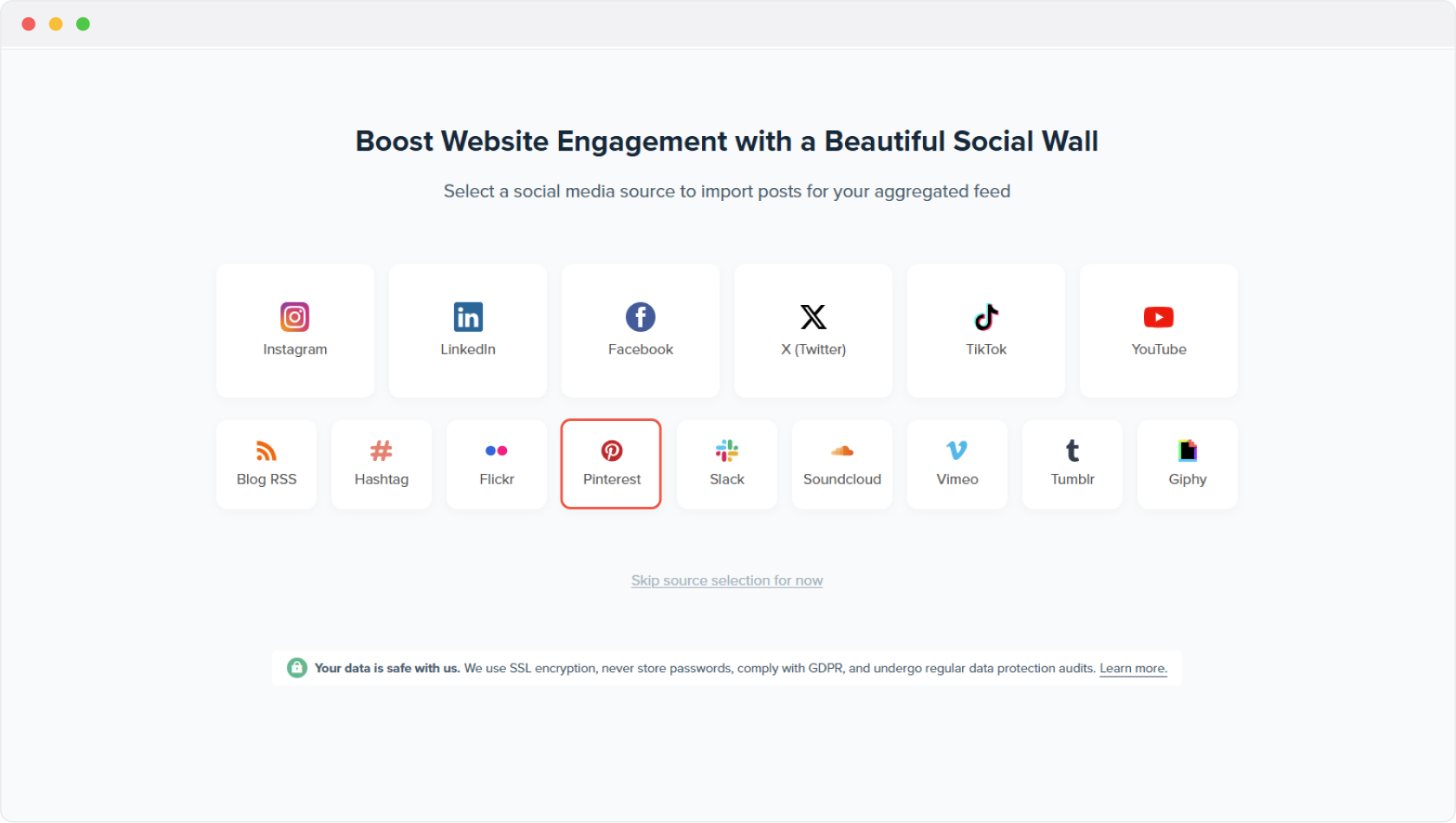Pick the Tumblr source icon

point(1072,450)
